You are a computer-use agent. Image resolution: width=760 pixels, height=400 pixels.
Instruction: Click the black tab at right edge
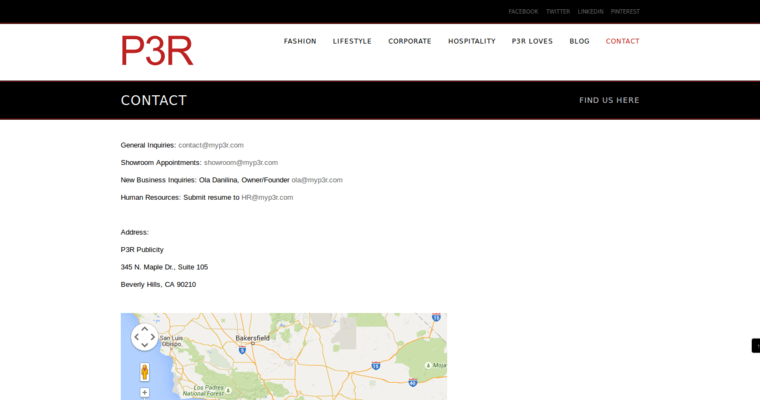point(756,346)
